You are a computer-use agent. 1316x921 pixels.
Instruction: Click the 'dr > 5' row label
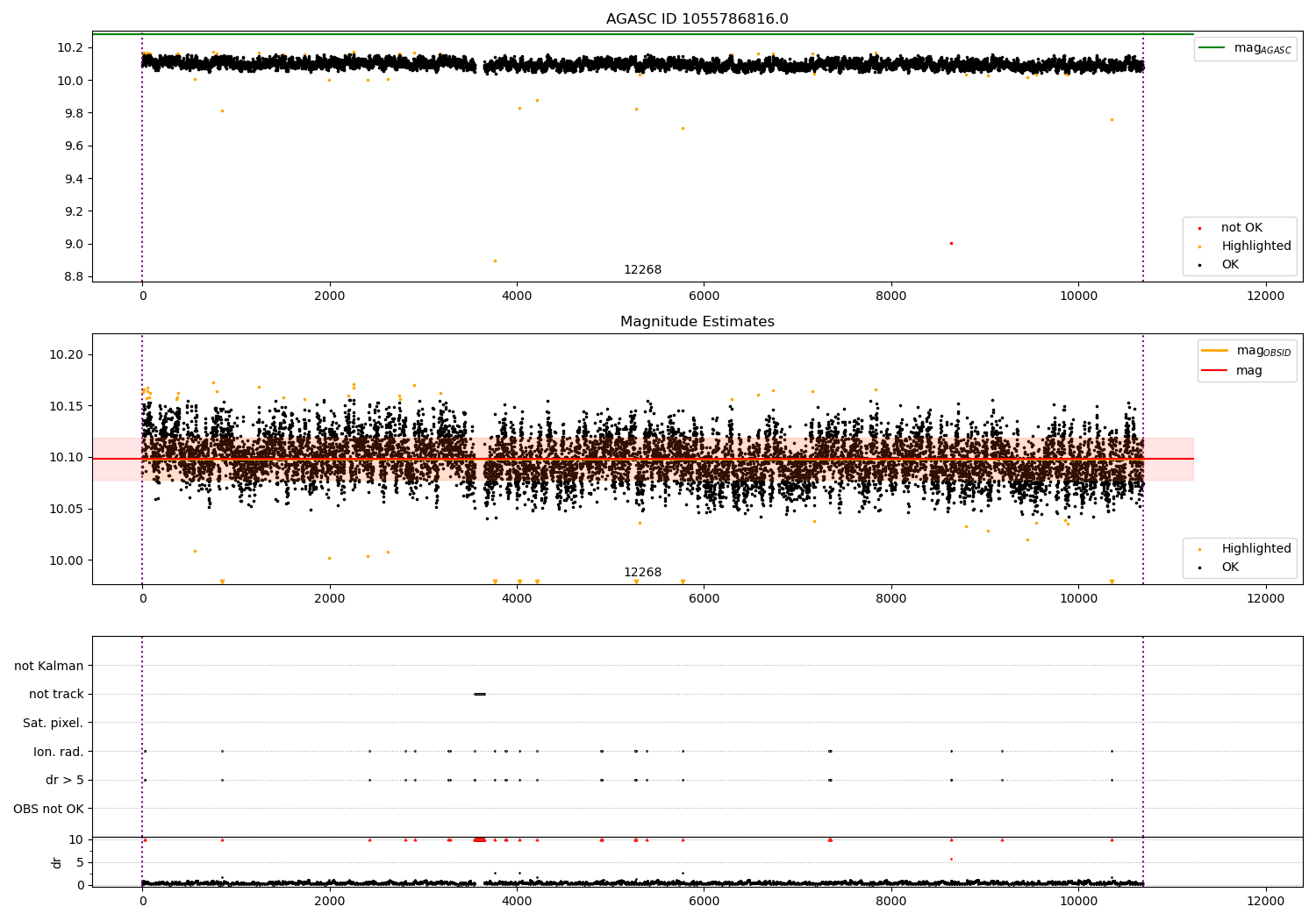pyautogui.click(x=65, y=780)
